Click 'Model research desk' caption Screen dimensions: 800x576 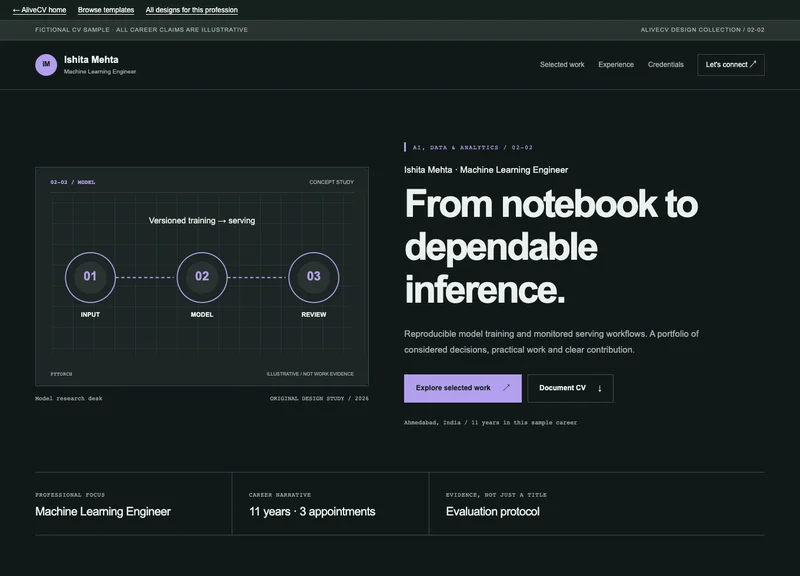(x=69, y=398)
